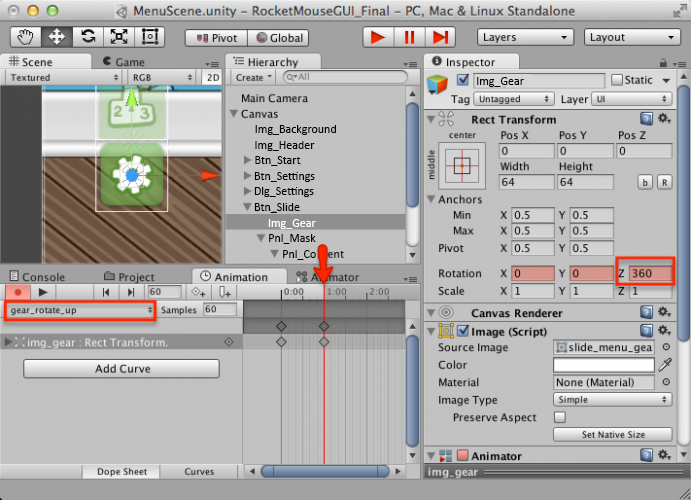Select the Hand tool in toolbar
This screenshot has width=691, height=500.
26,37
